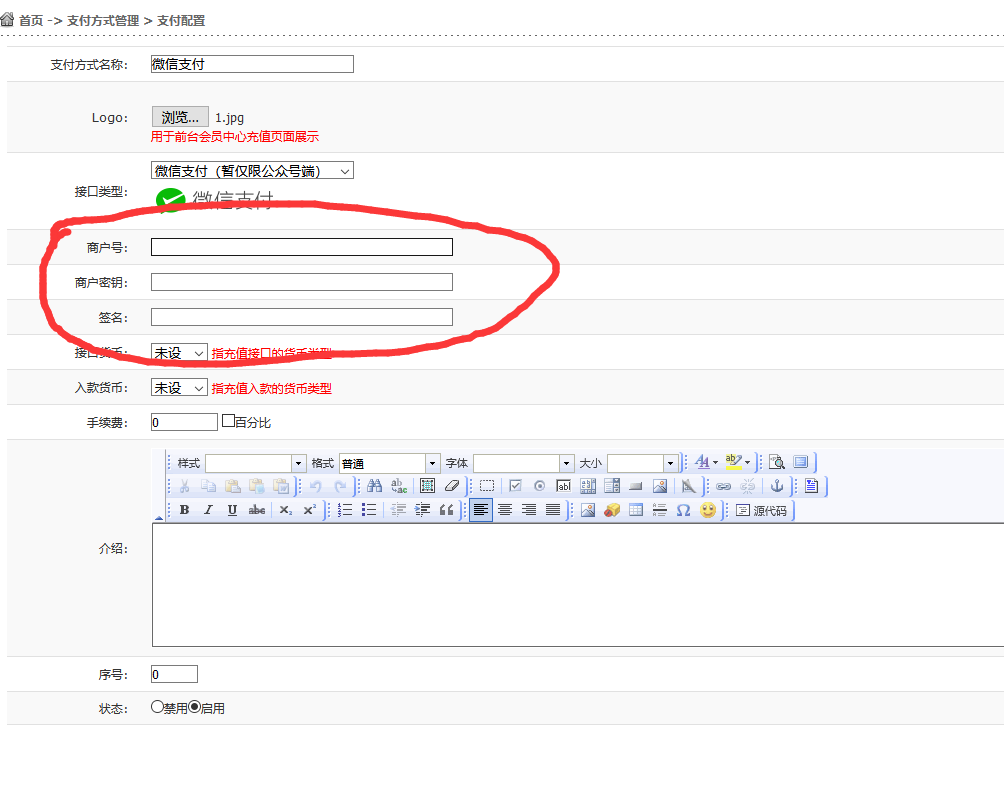Toggle underline formatting in the editor
Screen dimensions: 1004x787
tap(232, 510)
